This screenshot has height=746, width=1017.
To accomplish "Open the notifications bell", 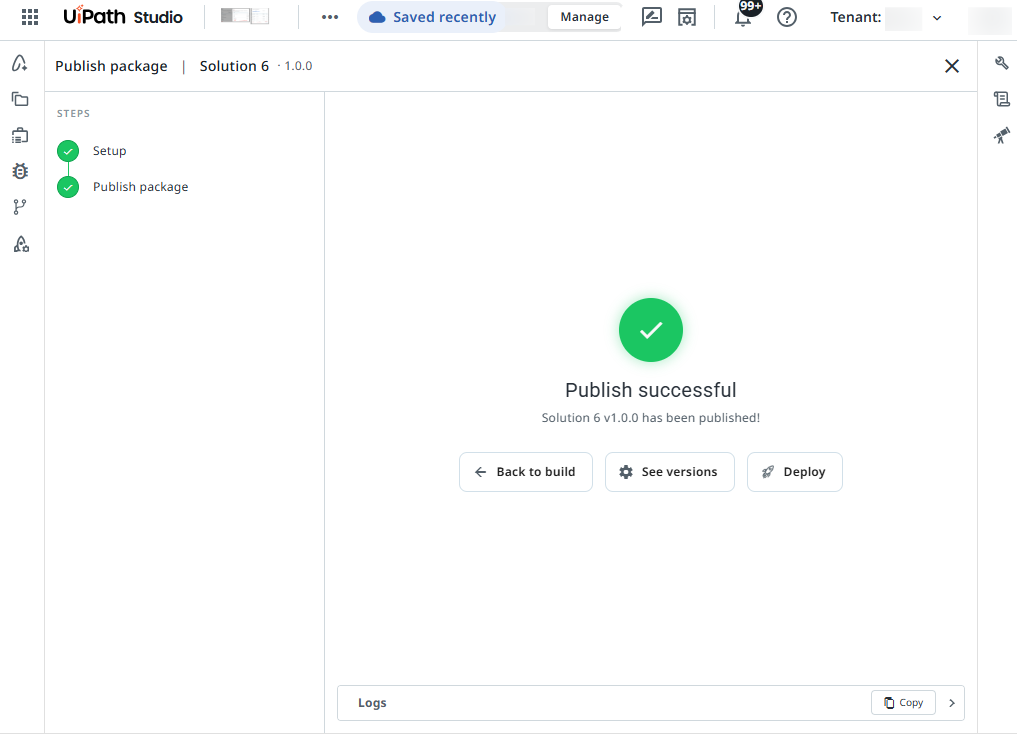I will point(743,17).
